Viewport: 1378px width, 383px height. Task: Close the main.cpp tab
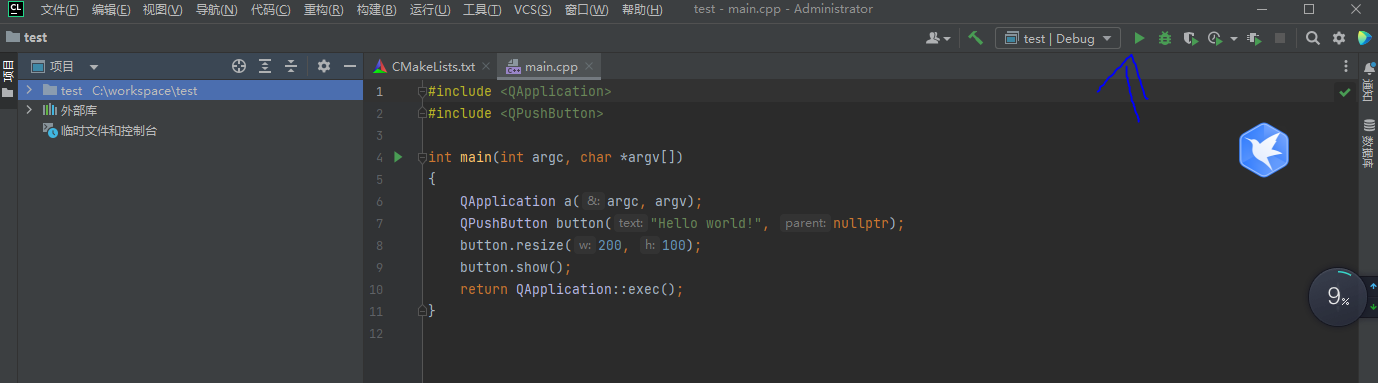[590, 67]
